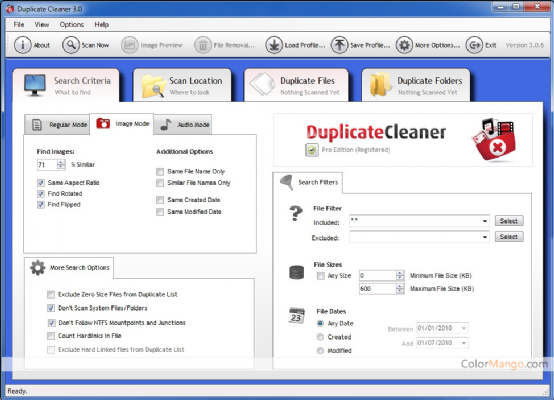Screen dimensions: 554x400
Task: Open the View menu
Action: point(42,24)
